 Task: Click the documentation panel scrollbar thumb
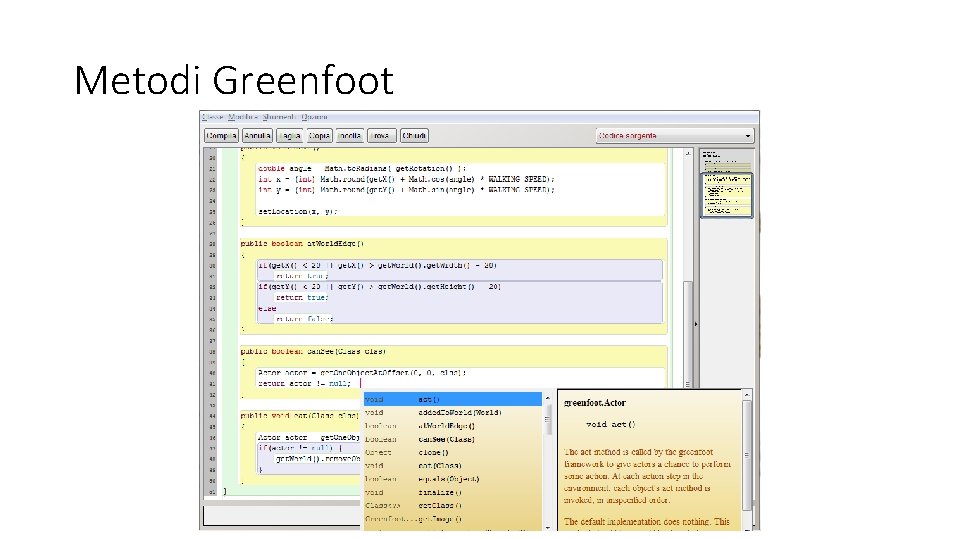747,455
